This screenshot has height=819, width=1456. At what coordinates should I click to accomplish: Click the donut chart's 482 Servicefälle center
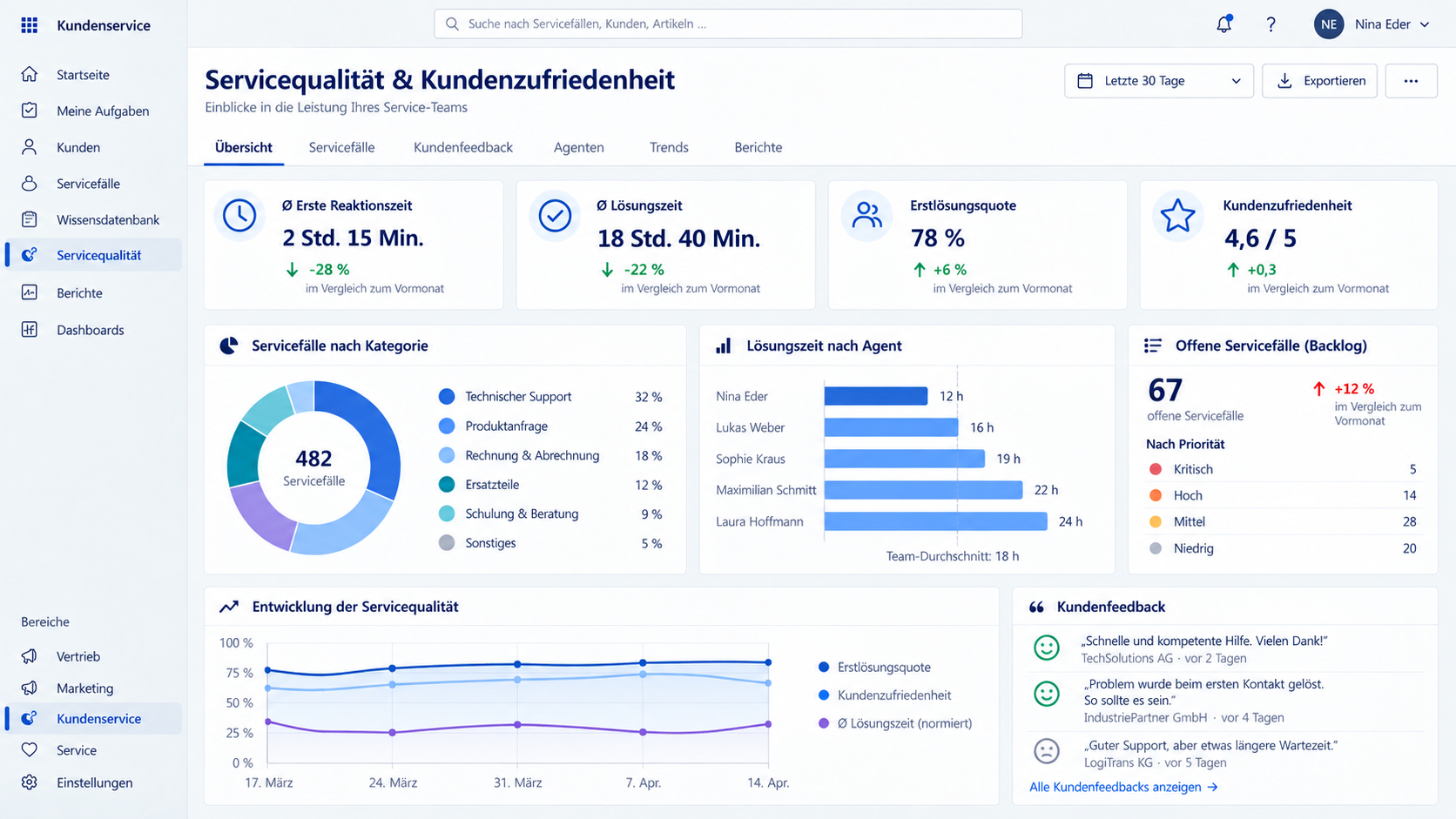[314, 467]
